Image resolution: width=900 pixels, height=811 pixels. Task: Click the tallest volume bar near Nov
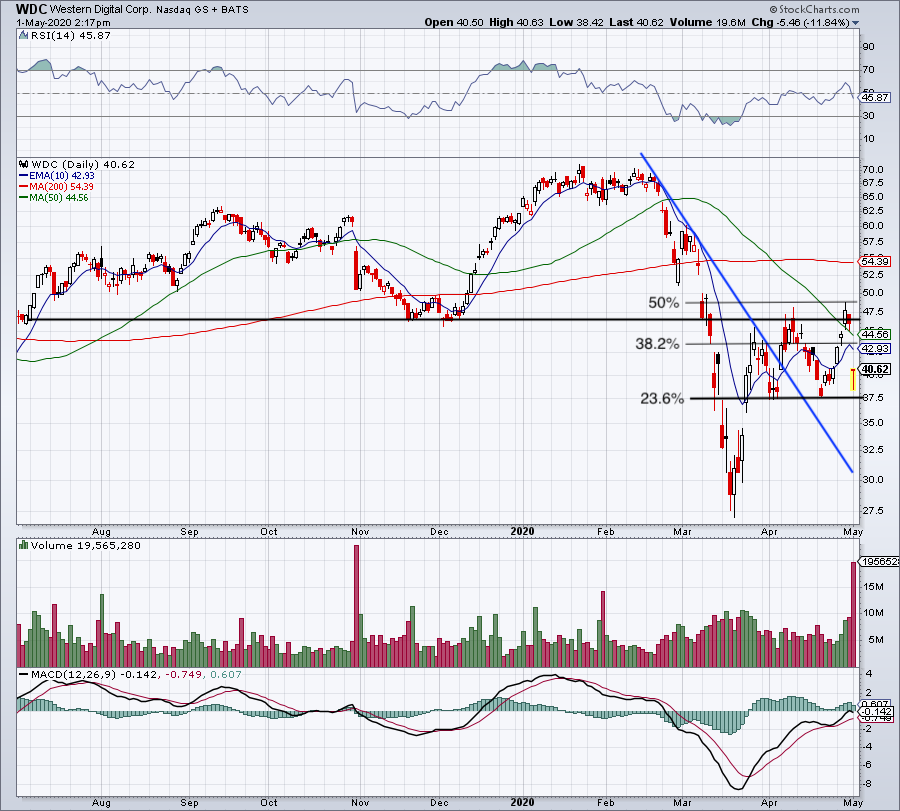356,606
